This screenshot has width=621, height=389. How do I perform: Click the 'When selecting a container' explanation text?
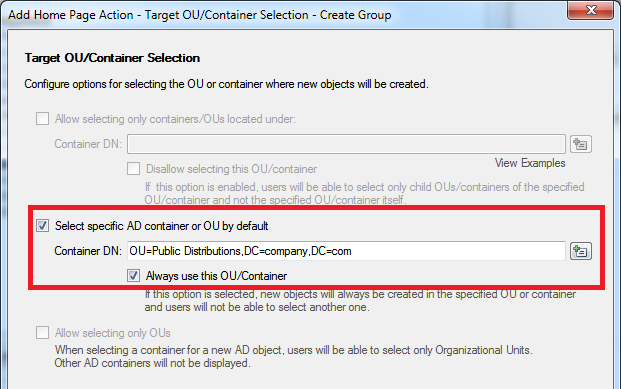tap(293, 357)
